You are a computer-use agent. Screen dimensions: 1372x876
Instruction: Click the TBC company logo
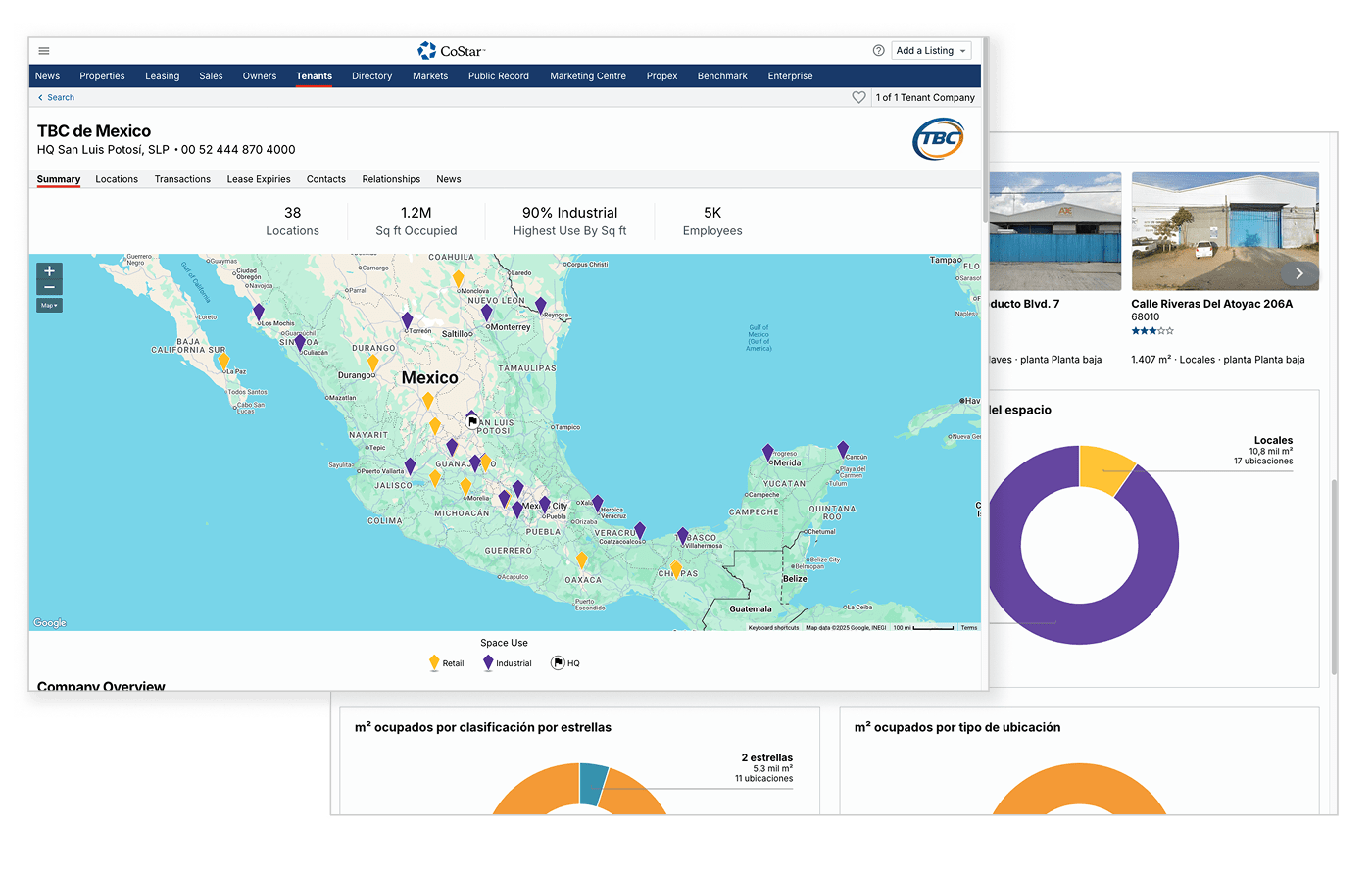[x=938, y=139]
